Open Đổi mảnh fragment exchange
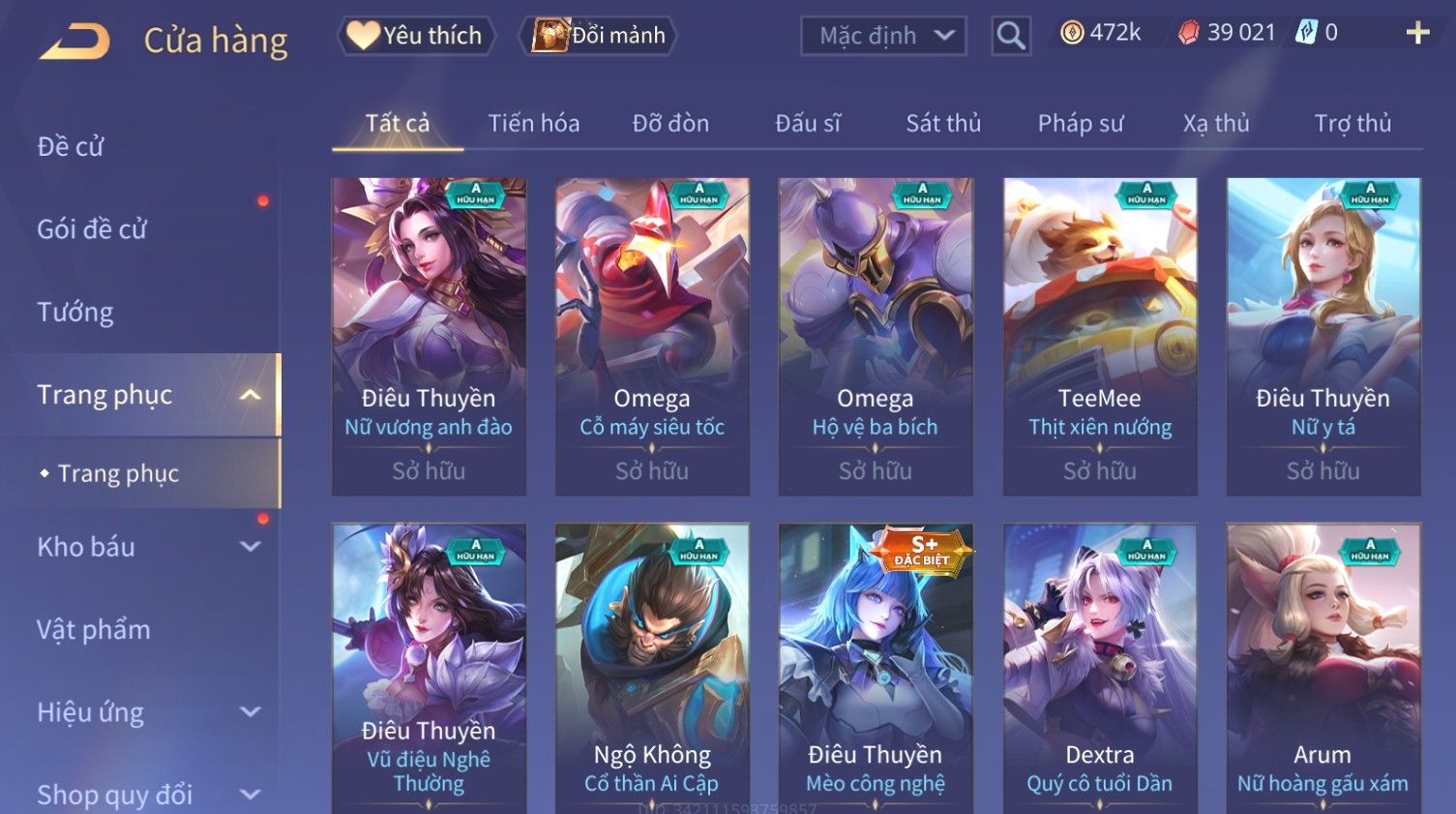 coord(598,36)
